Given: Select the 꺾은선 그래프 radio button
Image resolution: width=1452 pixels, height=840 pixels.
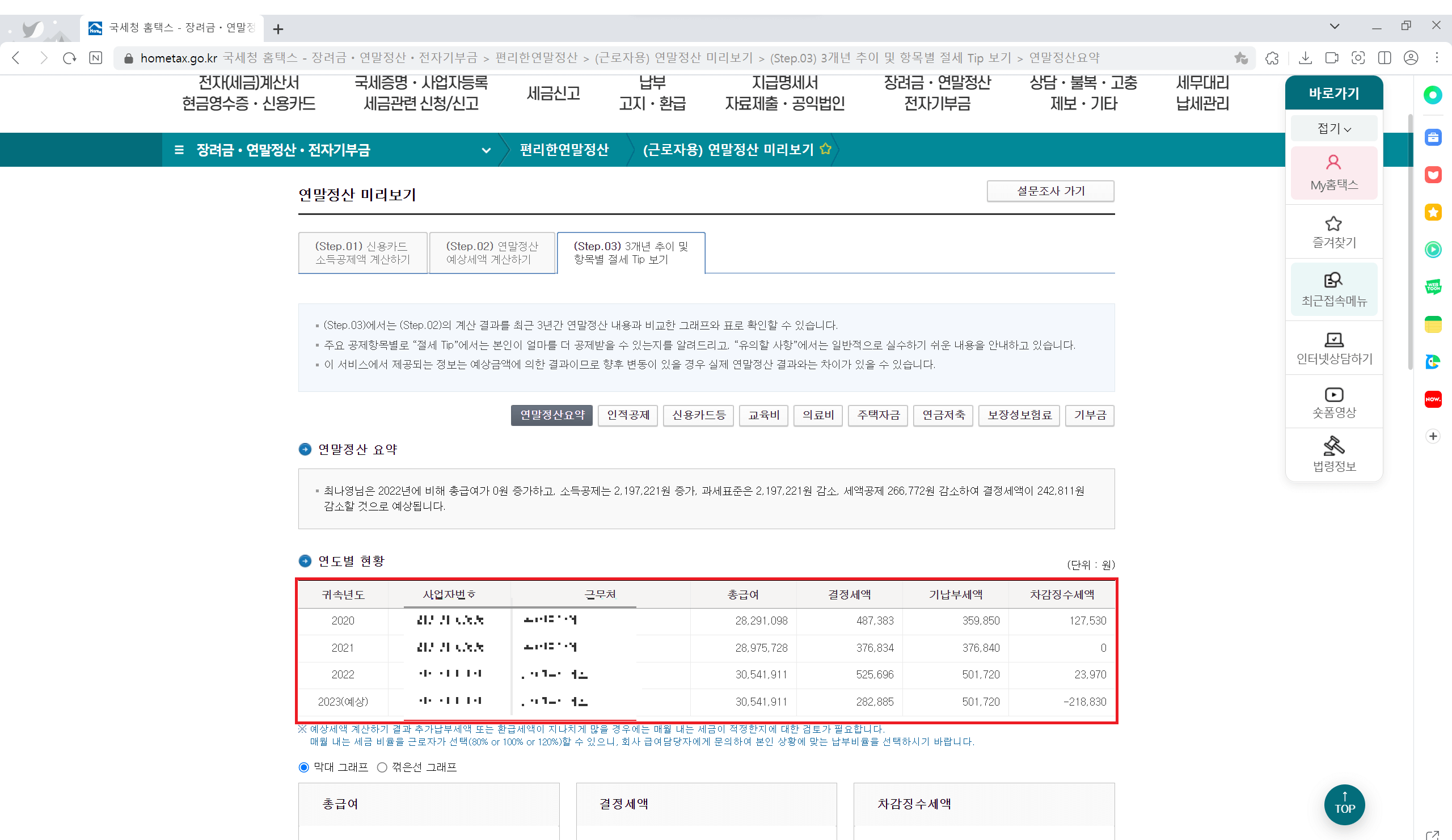Looking at the screenshot, I should click(382, 767).
